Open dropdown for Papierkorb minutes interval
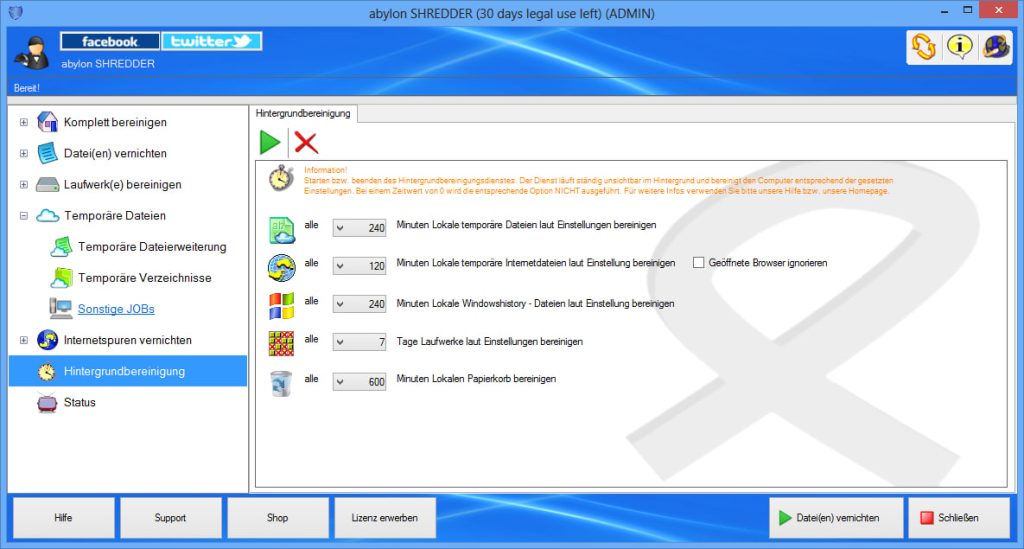This screenshot has width=1024, height=549. pyautogui.click(x=340, y=381)
